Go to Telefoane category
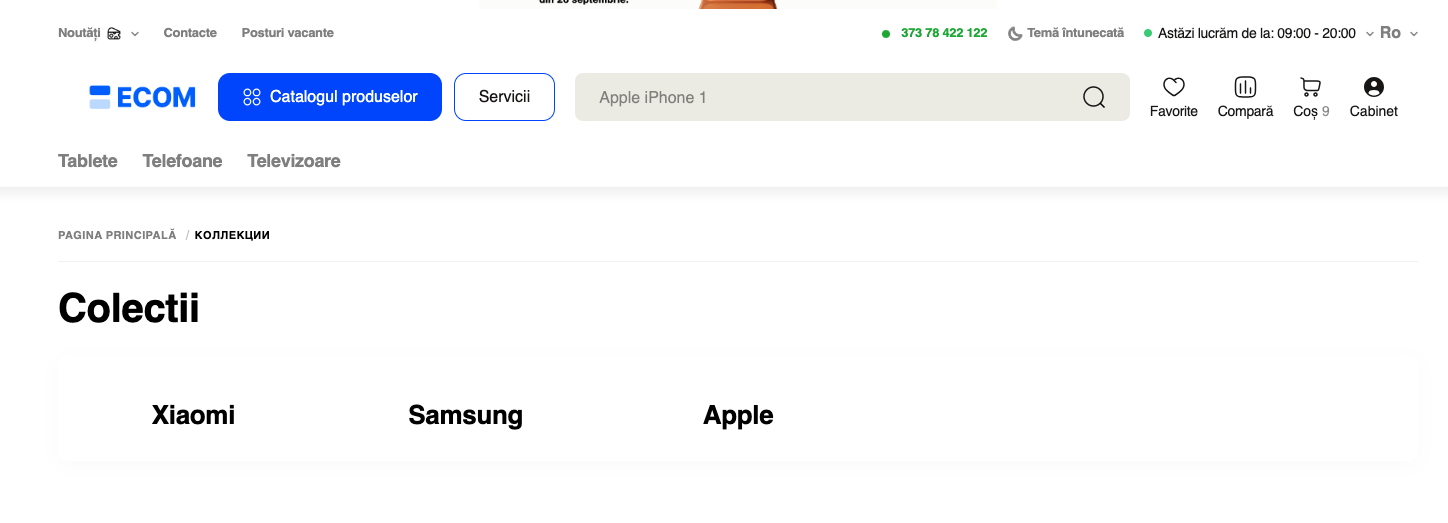The height and width of the screenshot is (523, 1448). (182, 161)
